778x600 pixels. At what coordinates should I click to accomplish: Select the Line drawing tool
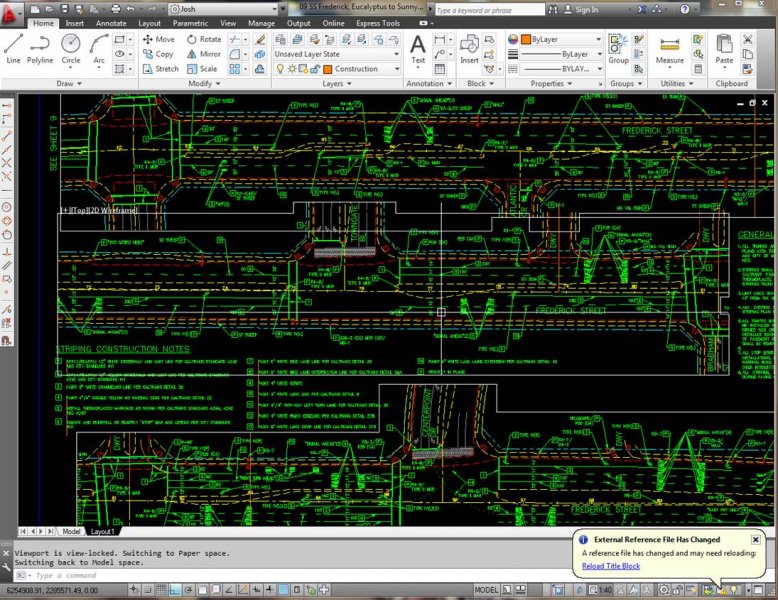13,48
